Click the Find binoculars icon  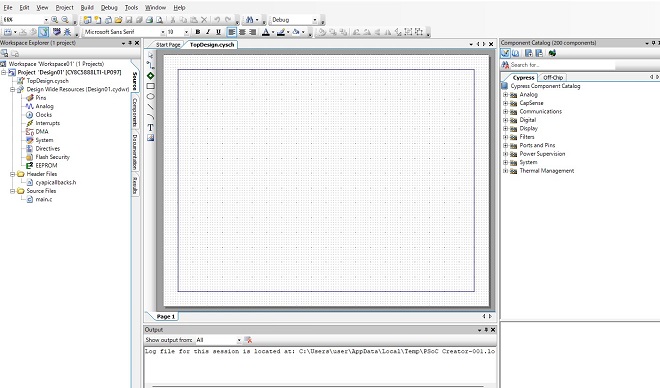[250, 20]
